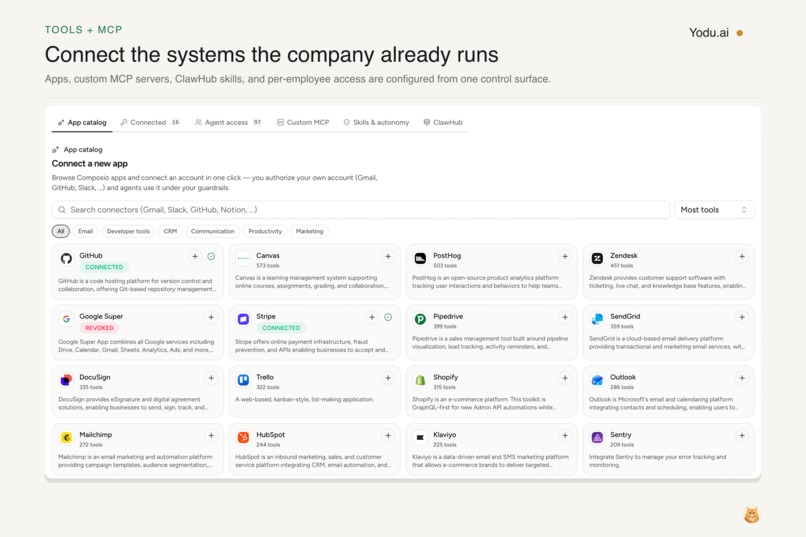The height and width of the screenshot is (537, 806).
Task: Add the Mailchimp connector
Action: coord(211,435)
